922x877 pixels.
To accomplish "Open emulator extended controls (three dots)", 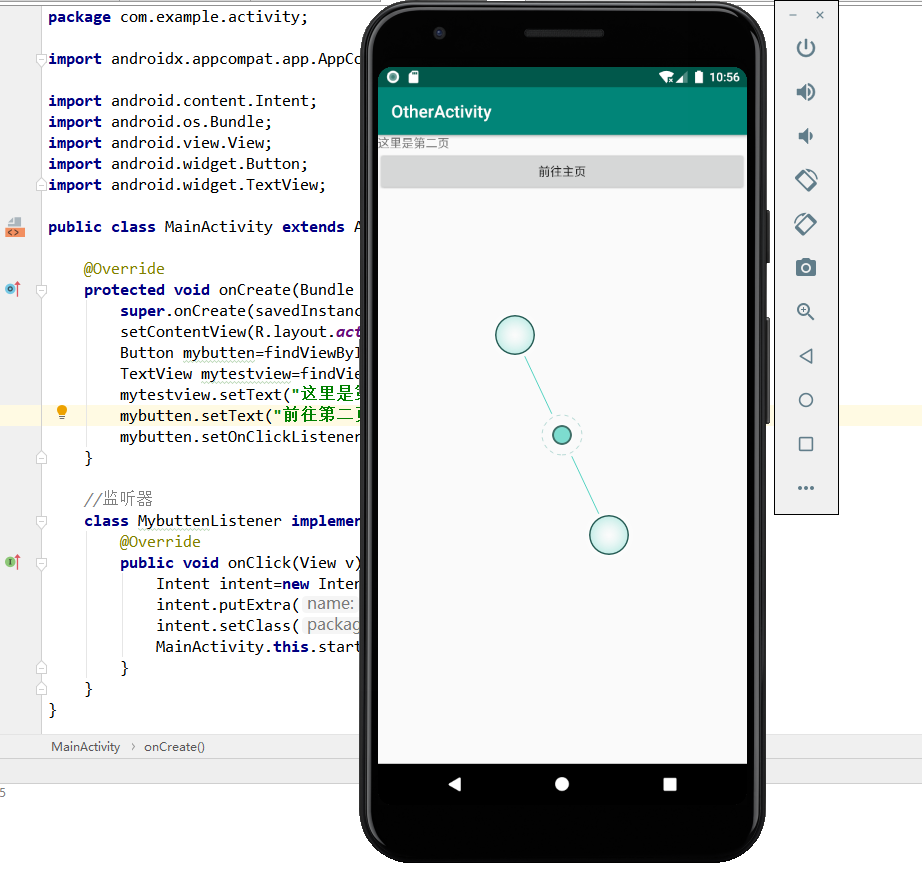I will pos(806,488).
